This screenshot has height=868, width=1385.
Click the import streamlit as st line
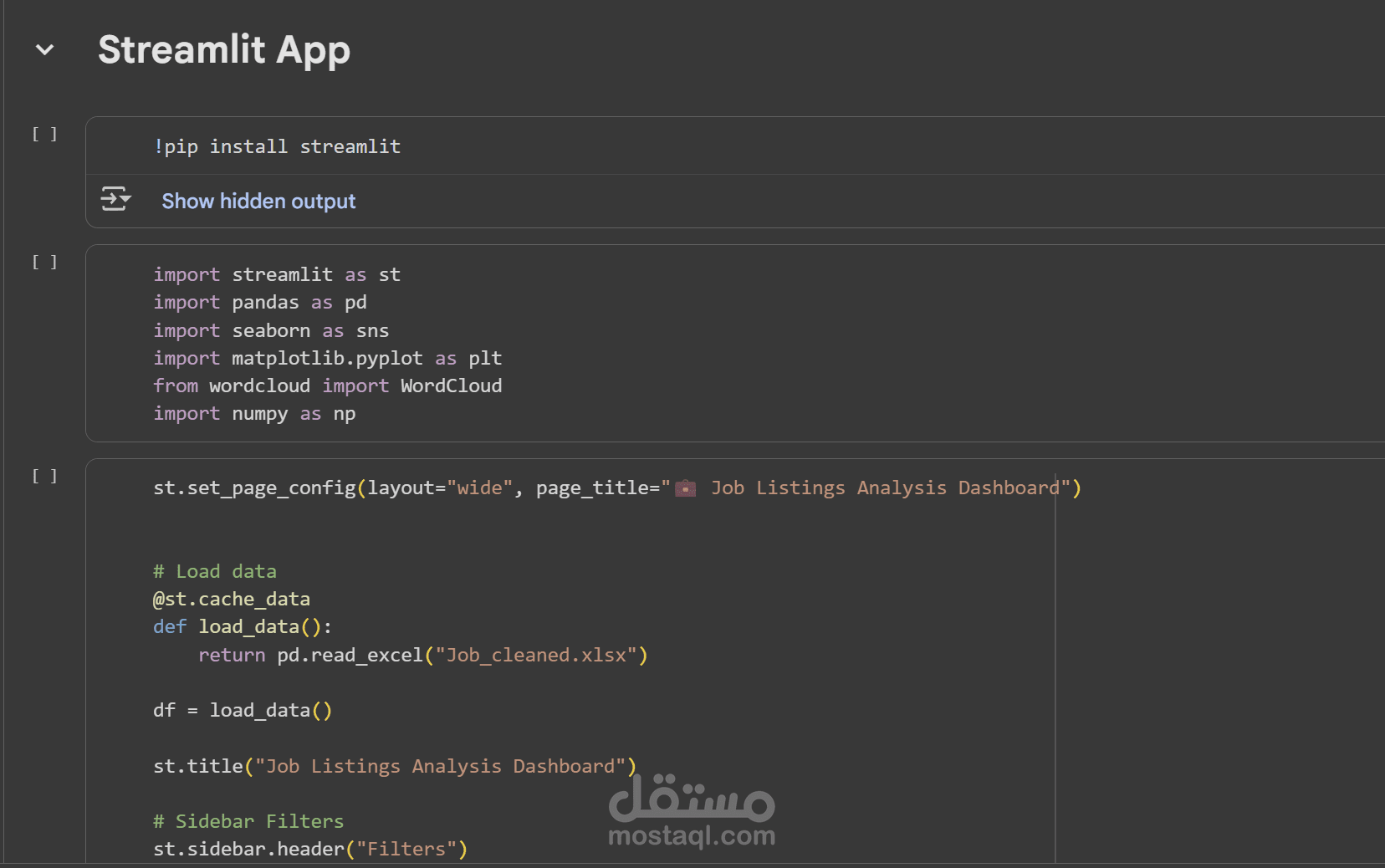277,275
